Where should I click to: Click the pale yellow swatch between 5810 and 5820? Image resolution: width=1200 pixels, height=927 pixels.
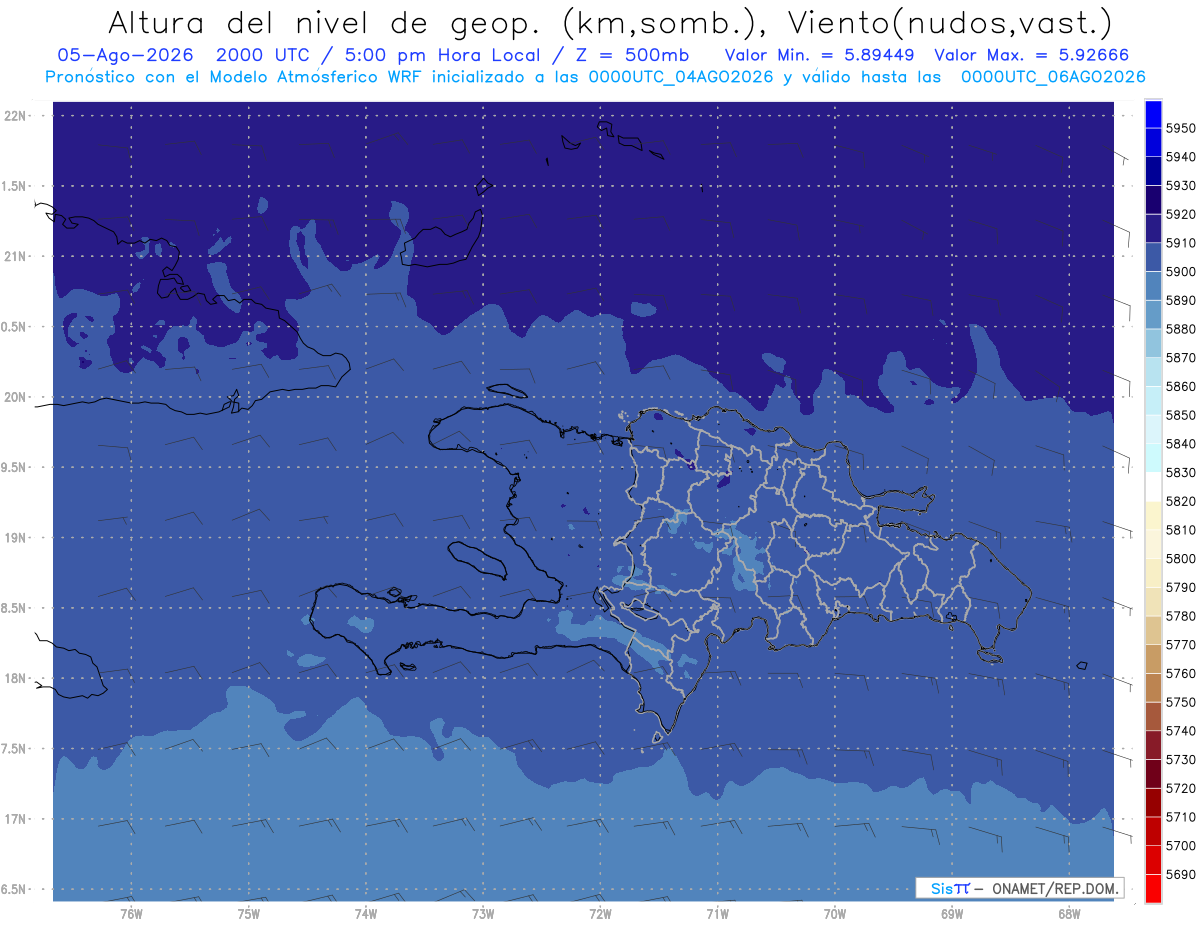click(x=1153, y=516)
